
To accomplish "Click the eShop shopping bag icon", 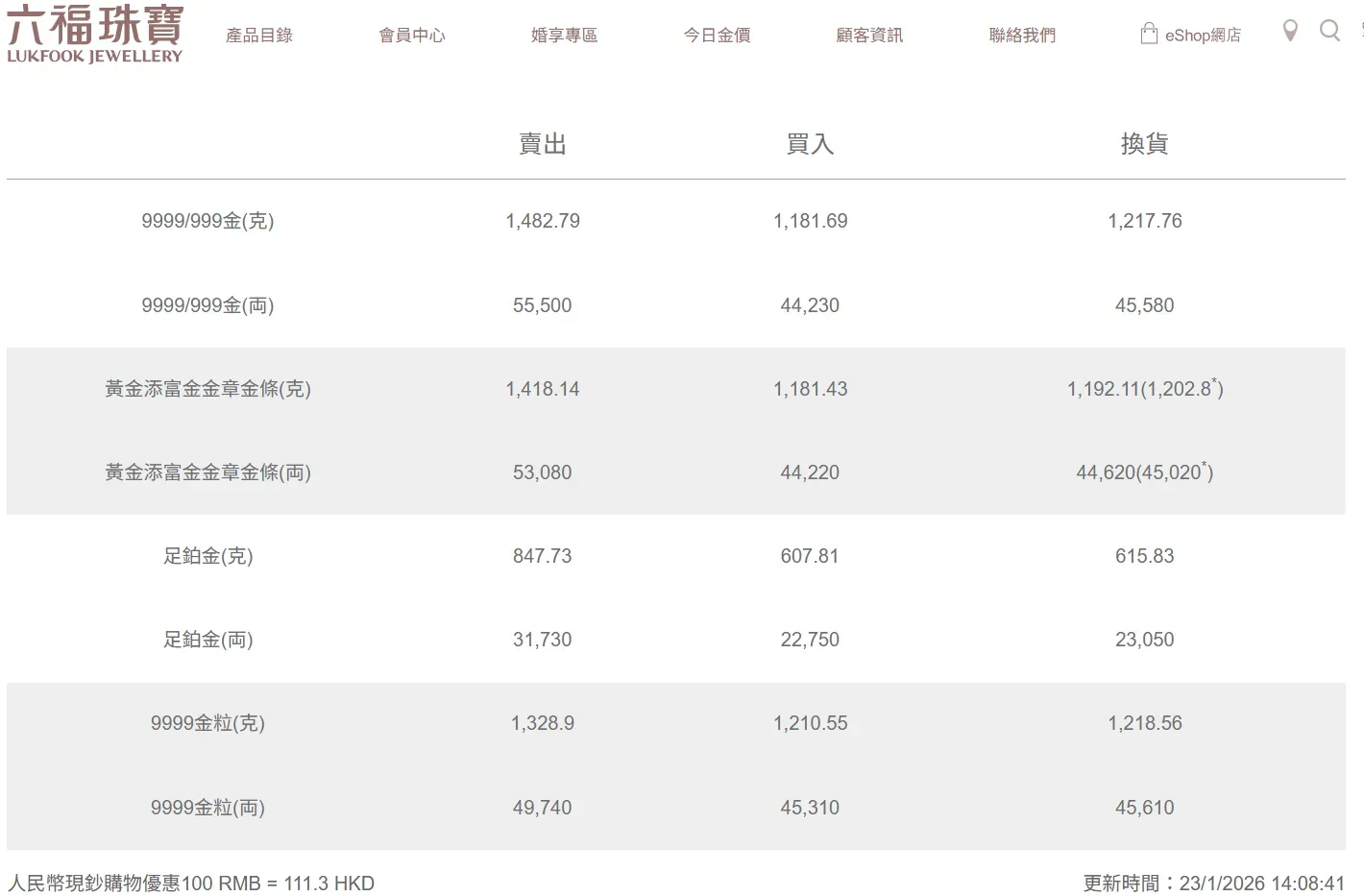I will click(x=1149, y=31).
